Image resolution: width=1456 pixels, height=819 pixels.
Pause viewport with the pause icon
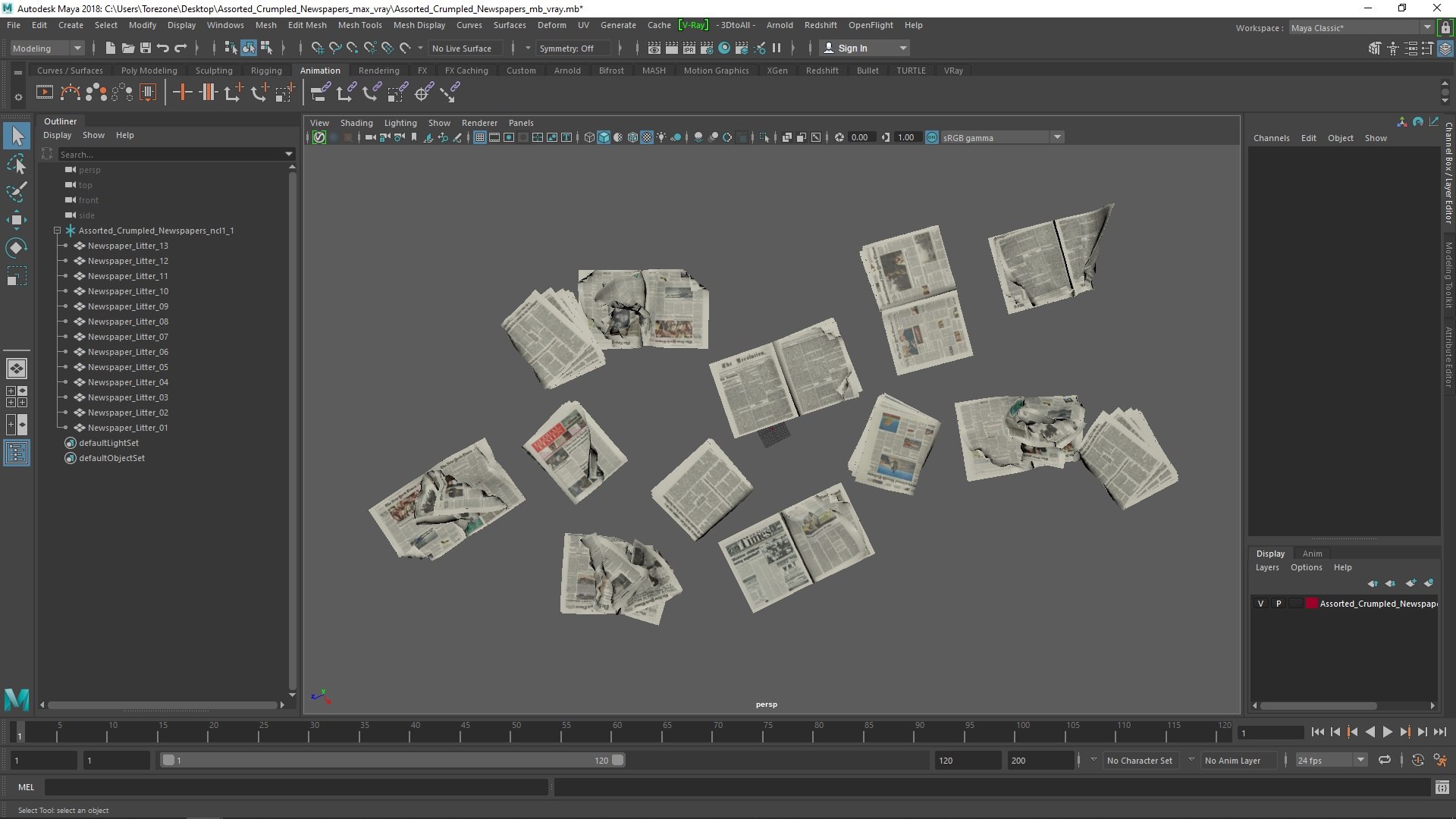pos(777,48)
